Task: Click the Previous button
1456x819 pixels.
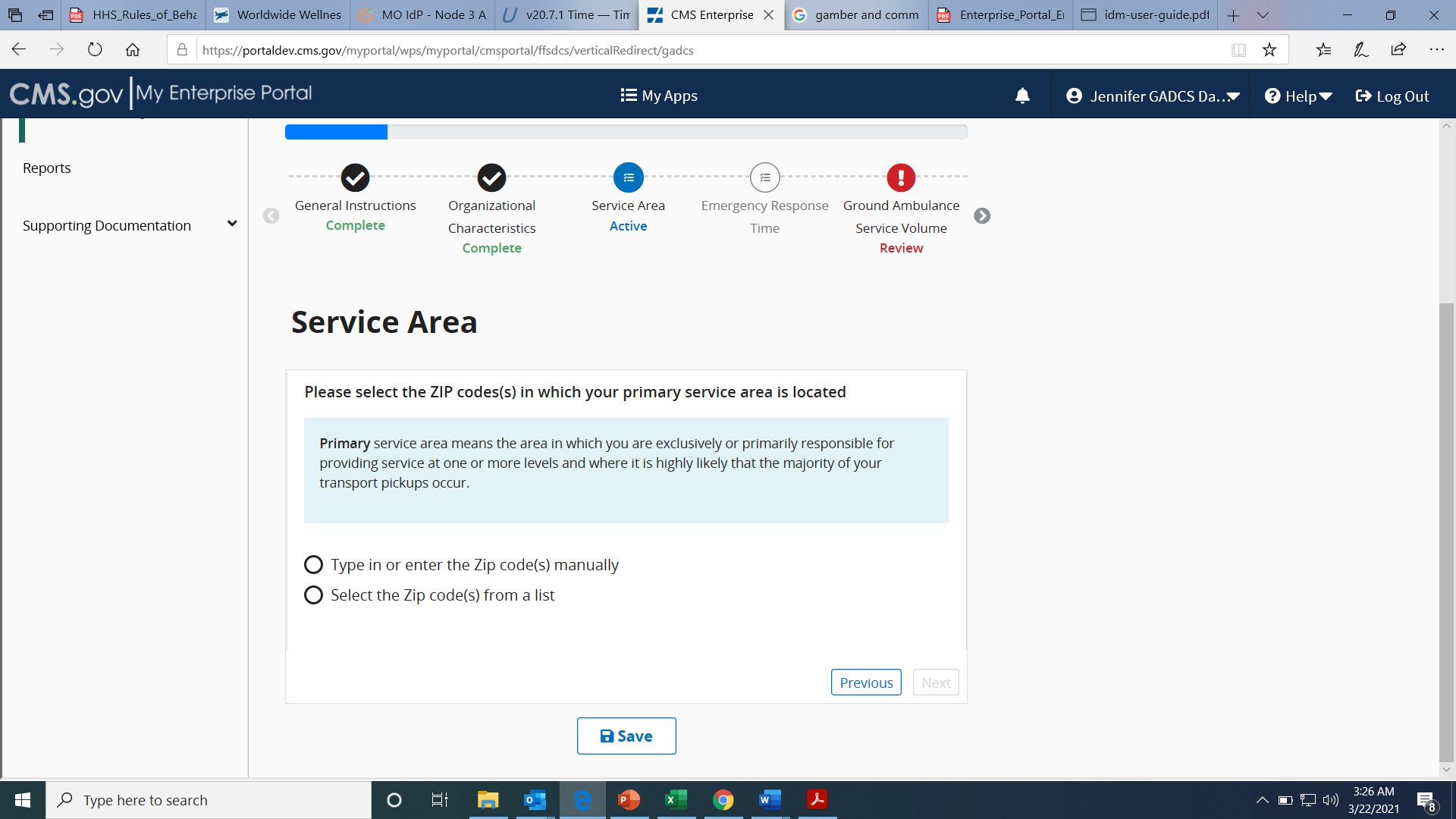Action: pyautogui.click(x=866, y=682)
